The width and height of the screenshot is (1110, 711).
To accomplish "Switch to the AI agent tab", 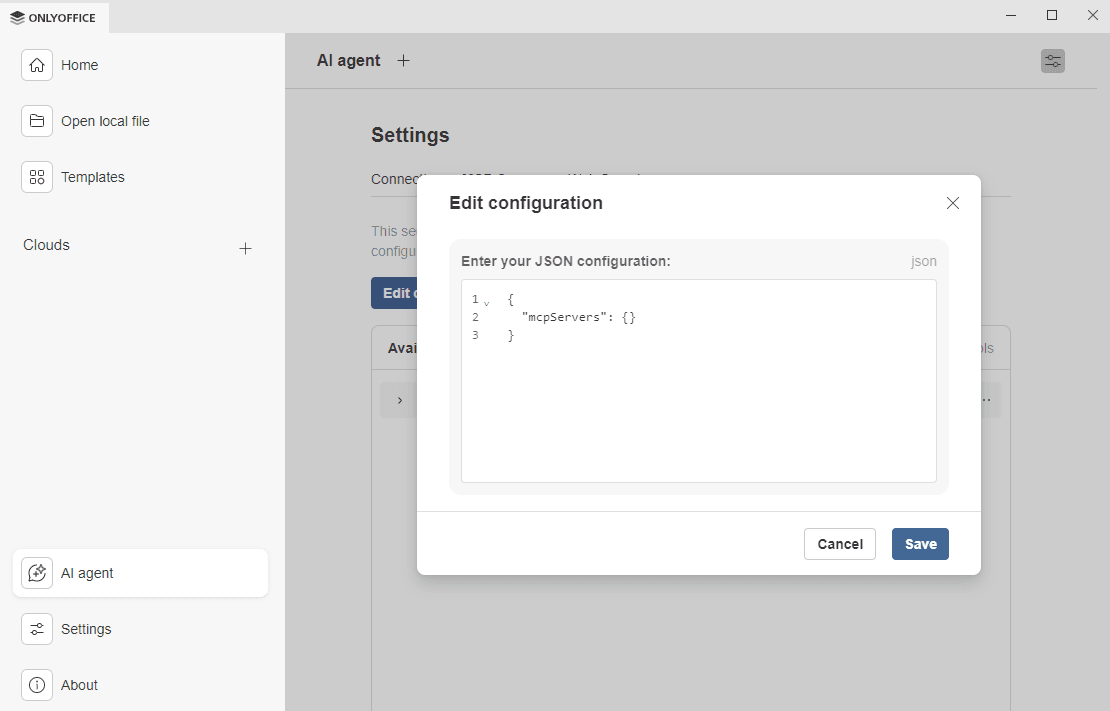I will pos(348,60).
